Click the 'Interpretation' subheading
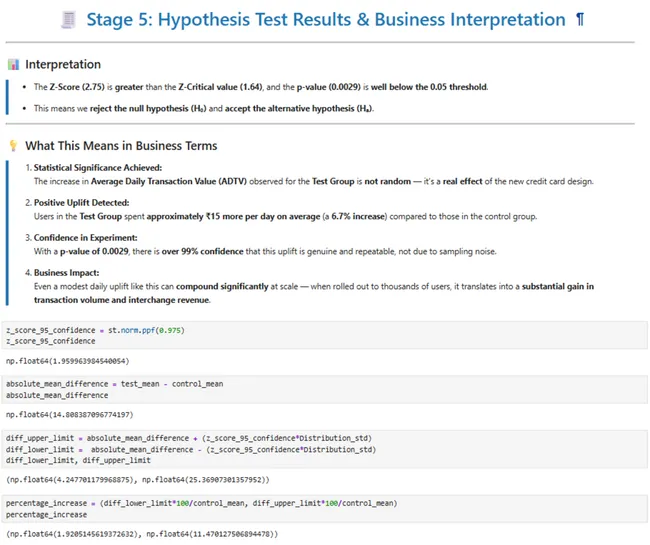Screen dimensions: 650x545 coord(63,64)
